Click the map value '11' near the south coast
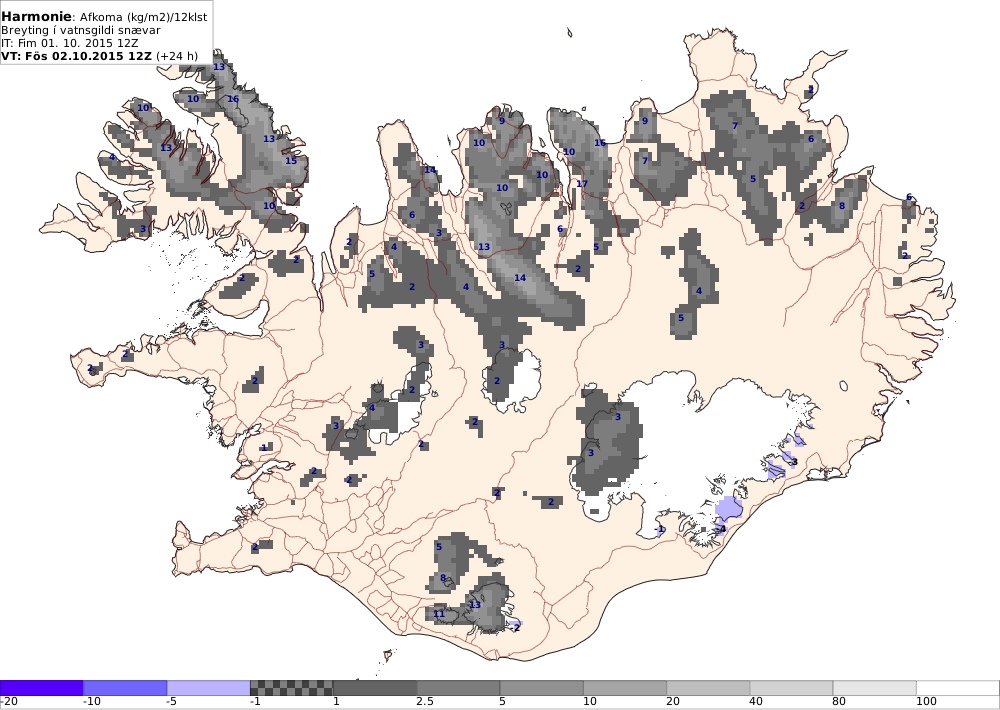This screenshot has width=1000, height=710. coord(439,614)
